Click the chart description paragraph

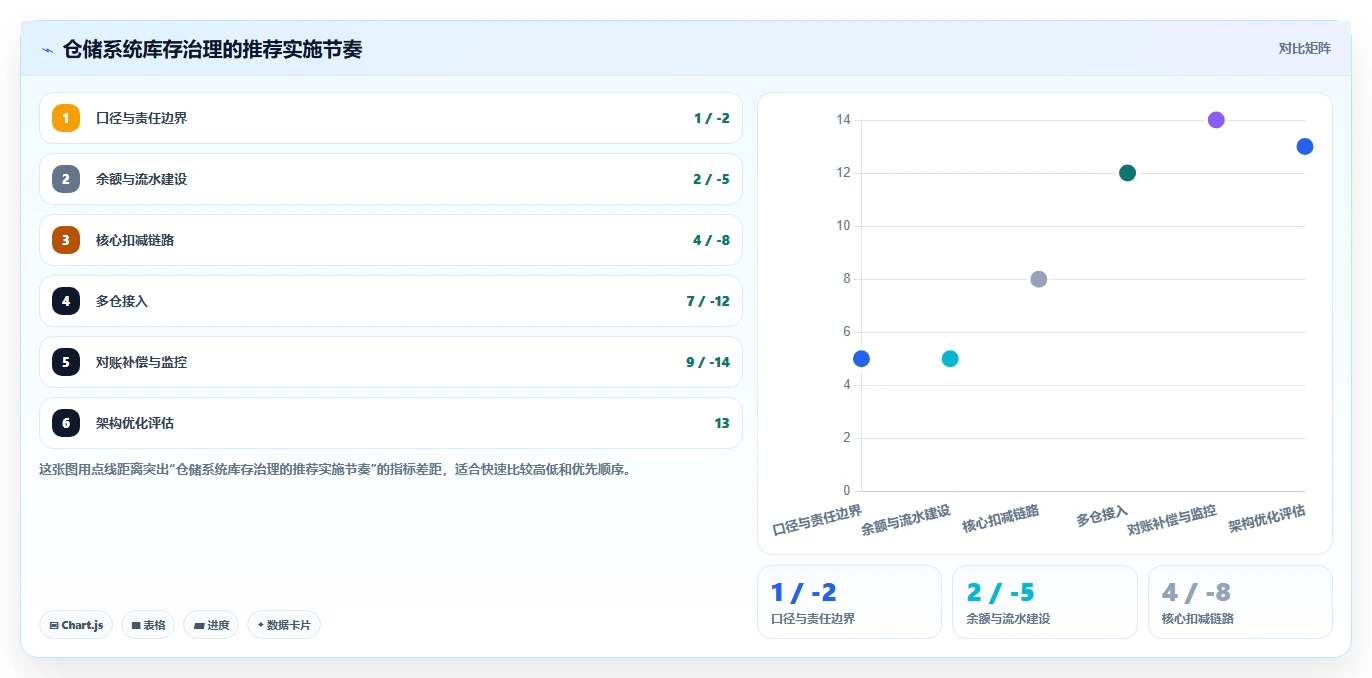point(338,469)
